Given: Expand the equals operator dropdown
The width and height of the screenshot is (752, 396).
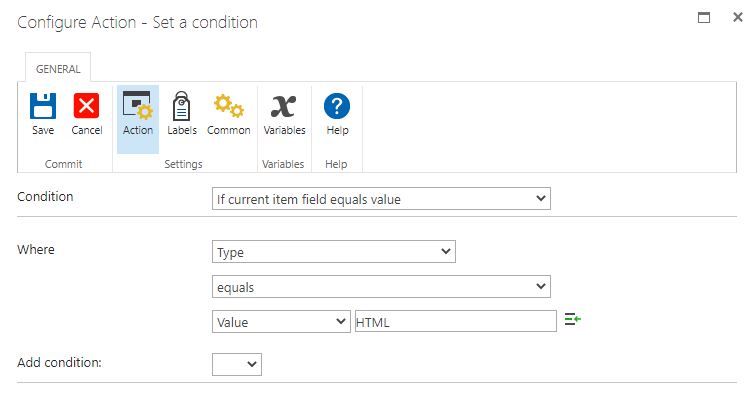Looking at the screenshot, I should [381, 287].
